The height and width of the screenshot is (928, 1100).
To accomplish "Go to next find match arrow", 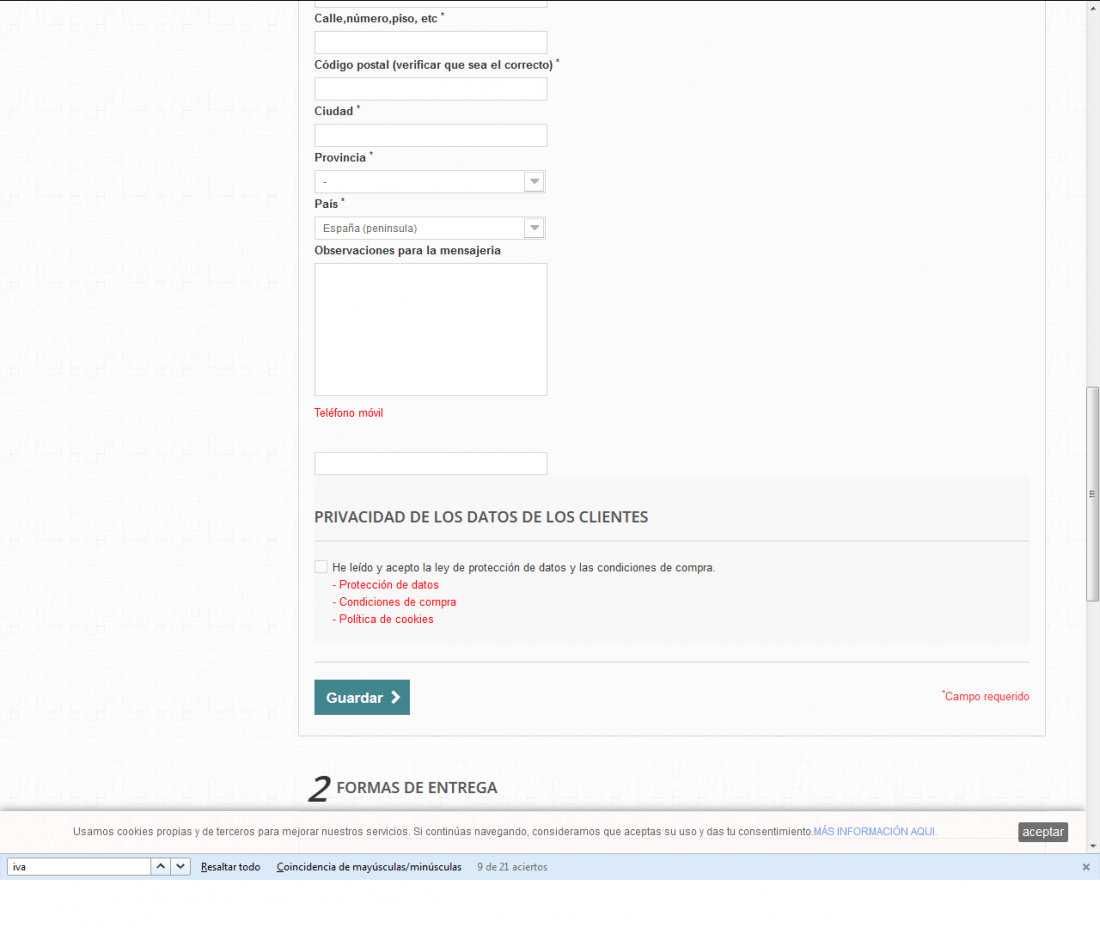I will 180,867.
